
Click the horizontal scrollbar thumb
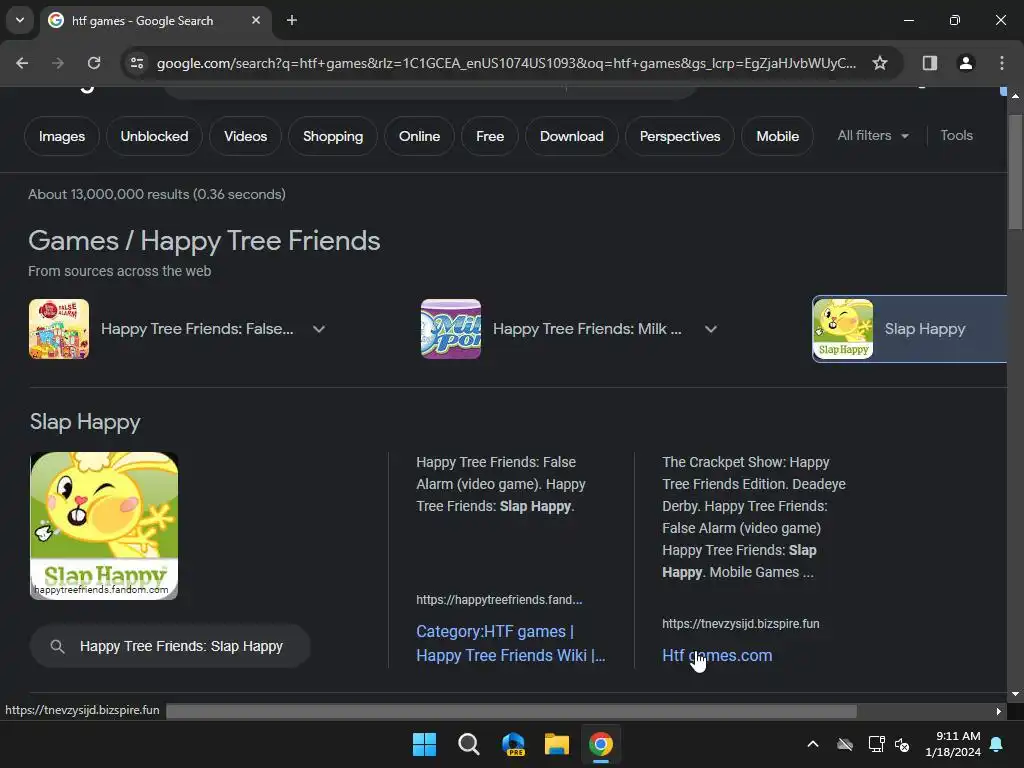pos(511,711)
